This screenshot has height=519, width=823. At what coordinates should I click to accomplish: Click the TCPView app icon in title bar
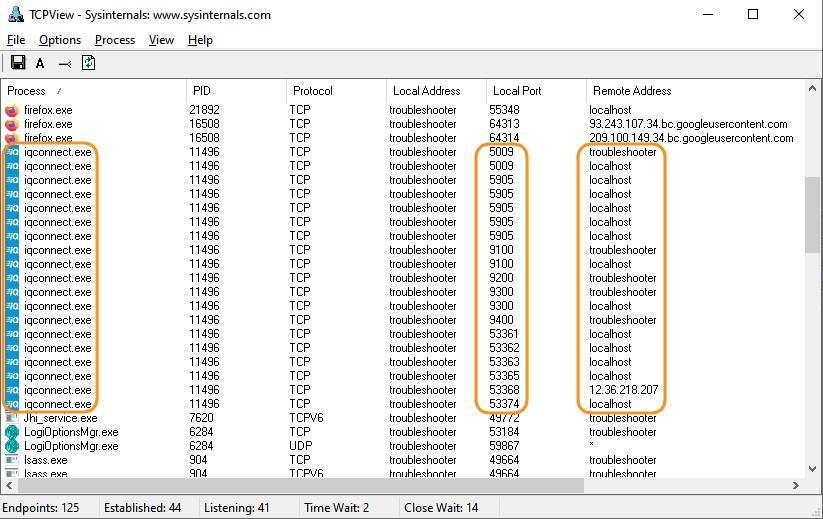tap(16, 14)
